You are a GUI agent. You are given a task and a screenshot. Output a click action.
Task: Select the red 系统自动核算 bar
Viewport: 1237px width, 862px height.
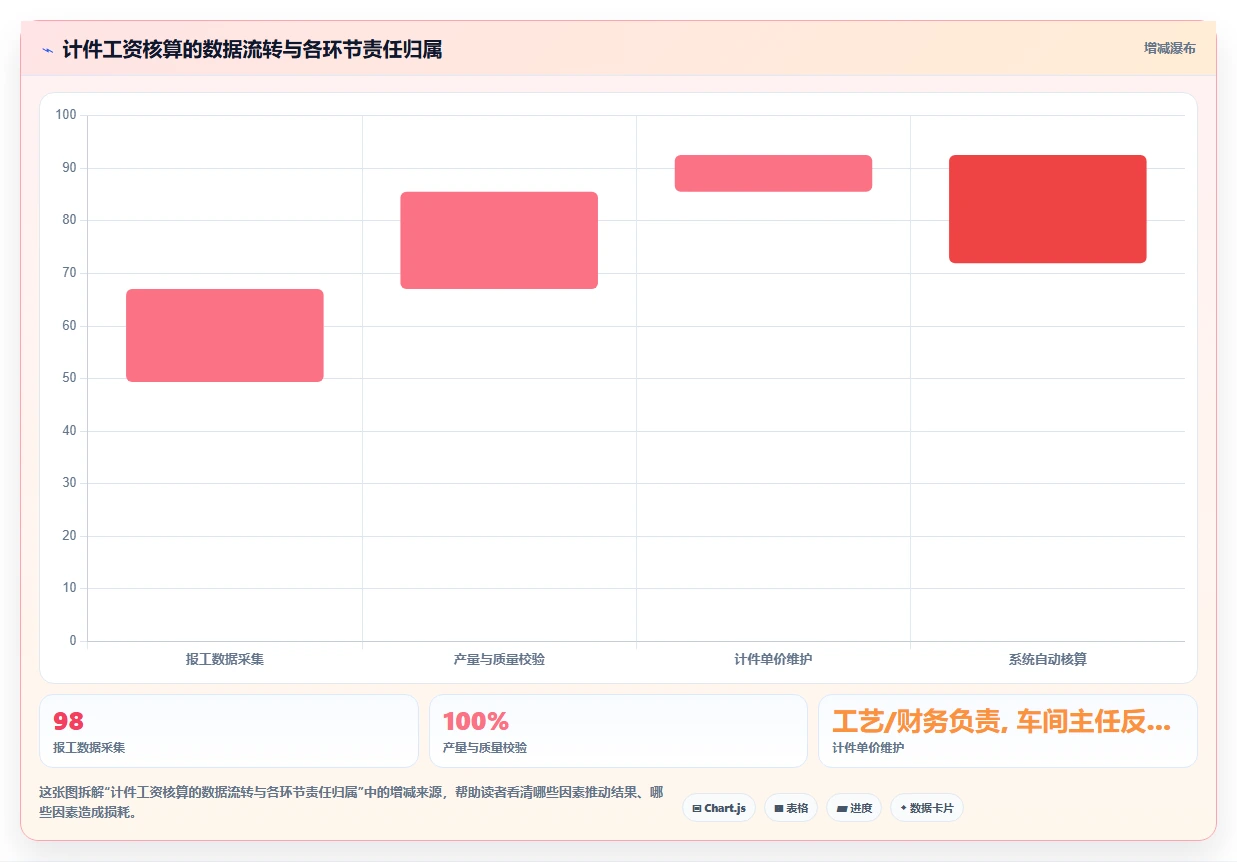click(x=1047, y=209)
